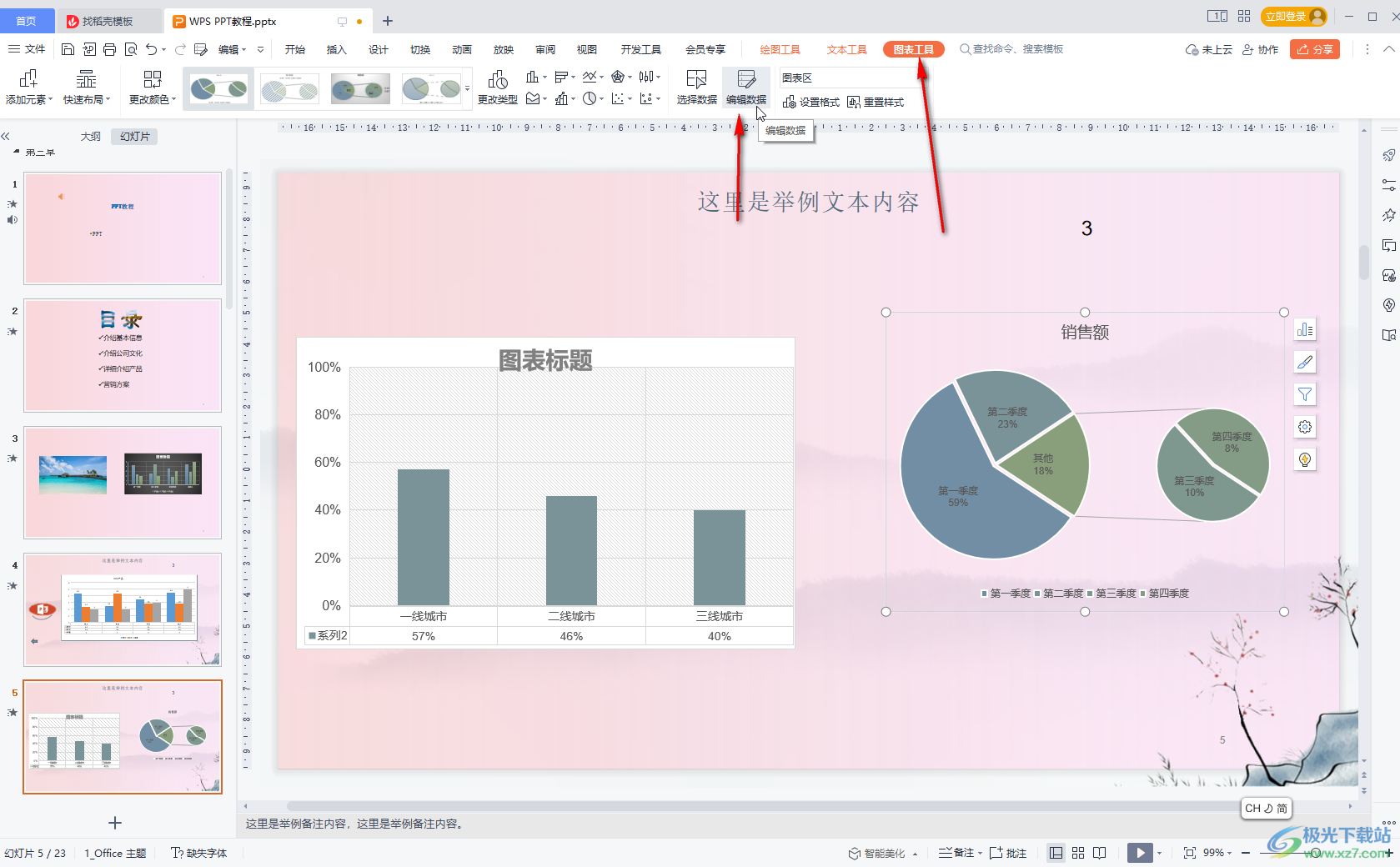This screenshot has height=867, width=1400.
Task: Click chart settings gear beside chart
Action: (1305, 427)
